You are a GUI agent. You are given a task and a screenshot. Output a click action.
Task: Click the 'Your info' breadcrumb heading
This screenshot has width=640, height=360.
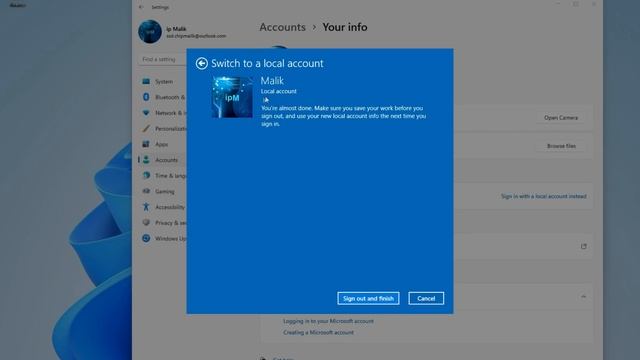[345, 27]
